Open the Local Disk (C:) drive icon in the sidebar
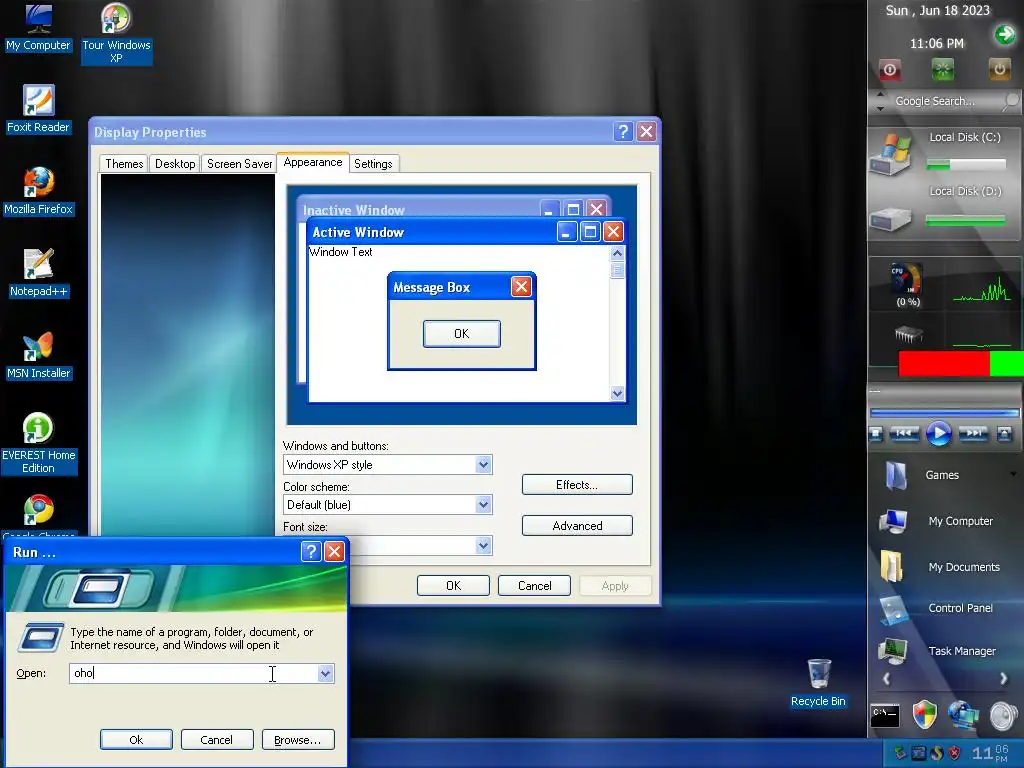 click(890, 155)
